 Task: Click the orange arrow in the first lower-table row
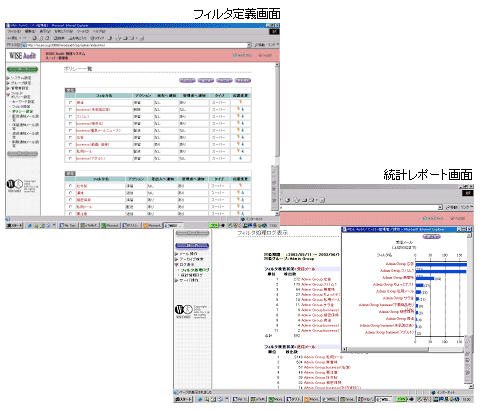pos(240,185)
